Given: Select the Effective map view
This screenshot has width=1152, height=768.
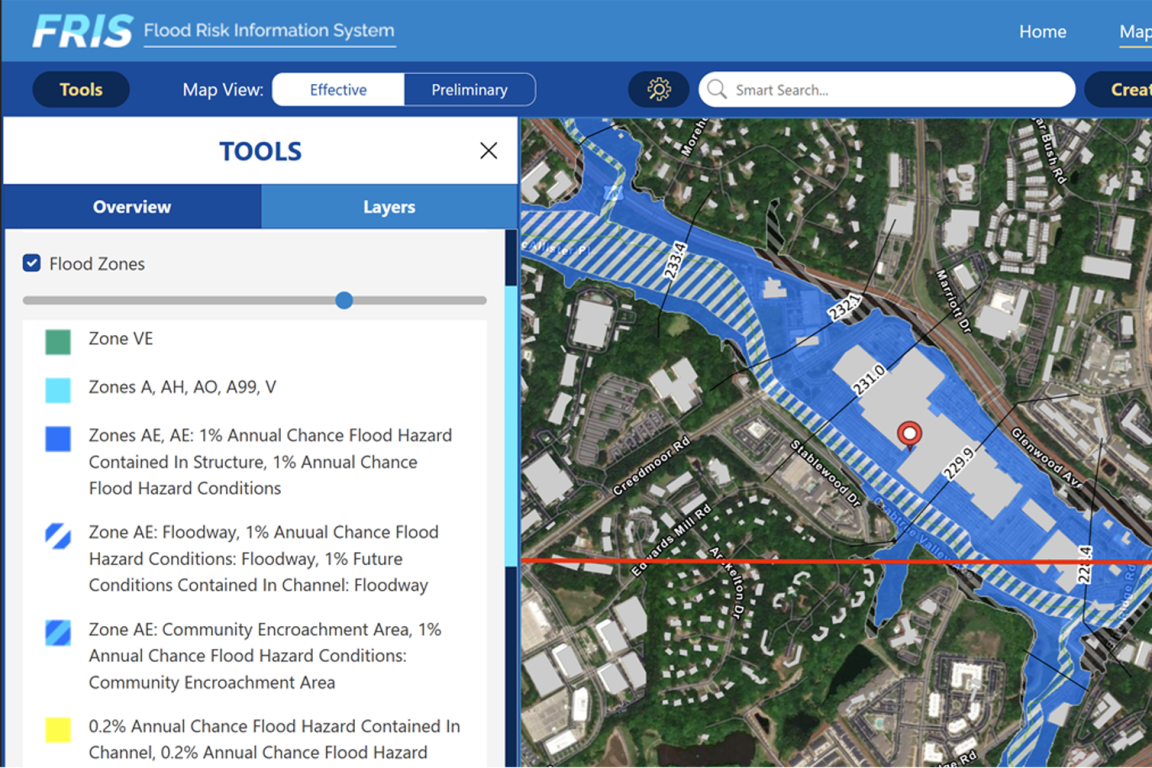Looking at the screenshot, I should [338, 90].
